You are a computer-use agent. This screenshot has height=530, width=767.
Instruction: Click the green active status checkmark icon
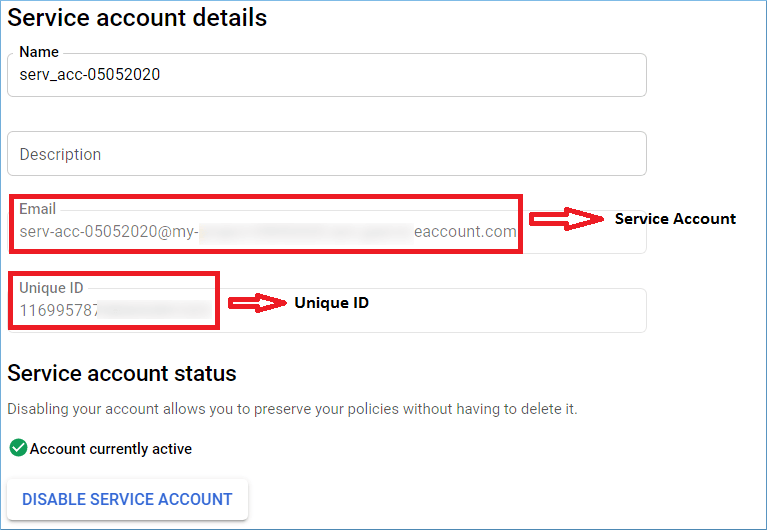[19, 448]
